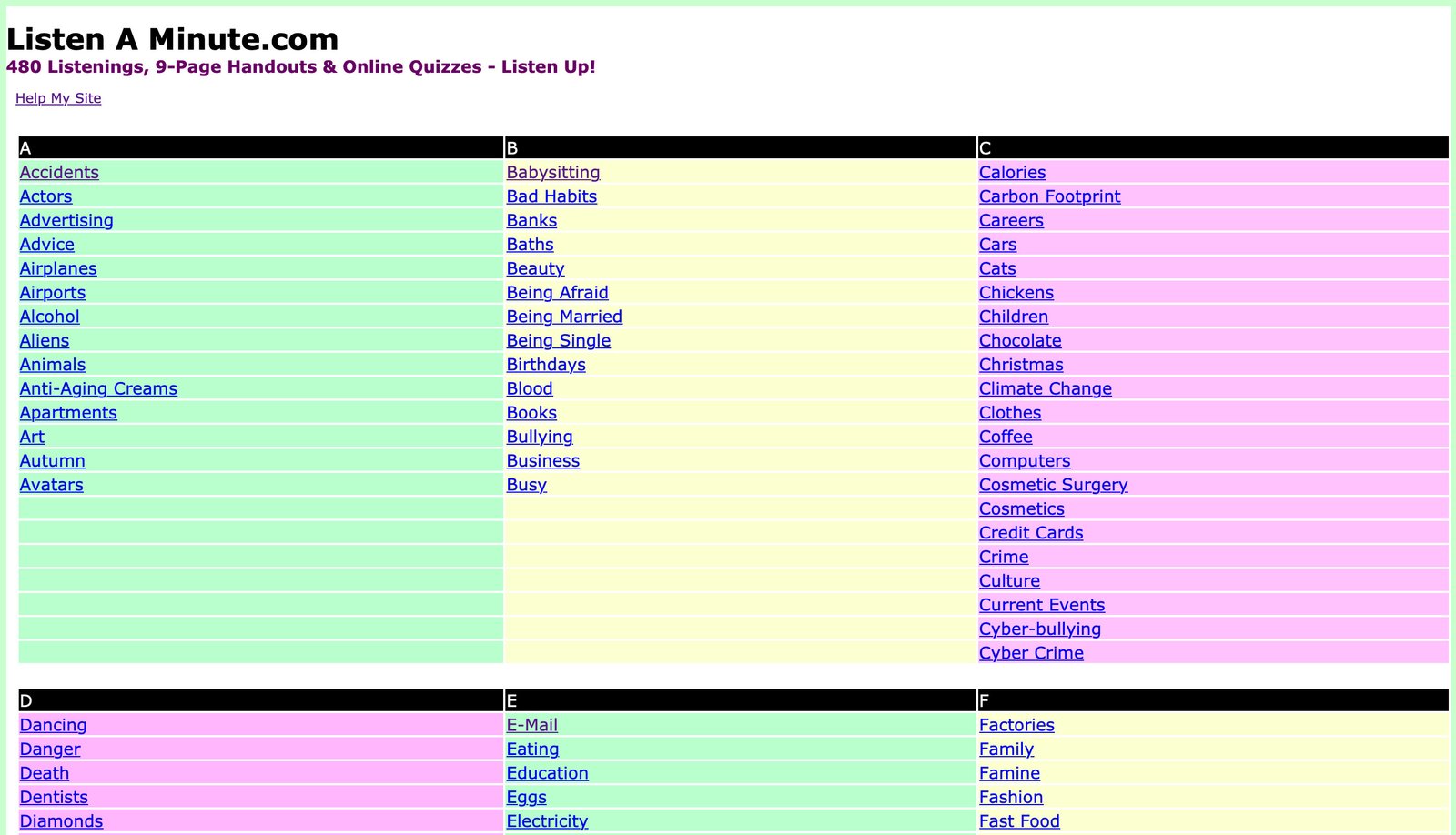Click the E-Mail listening link
This screenshot has height=835, width=1456.
531,725
